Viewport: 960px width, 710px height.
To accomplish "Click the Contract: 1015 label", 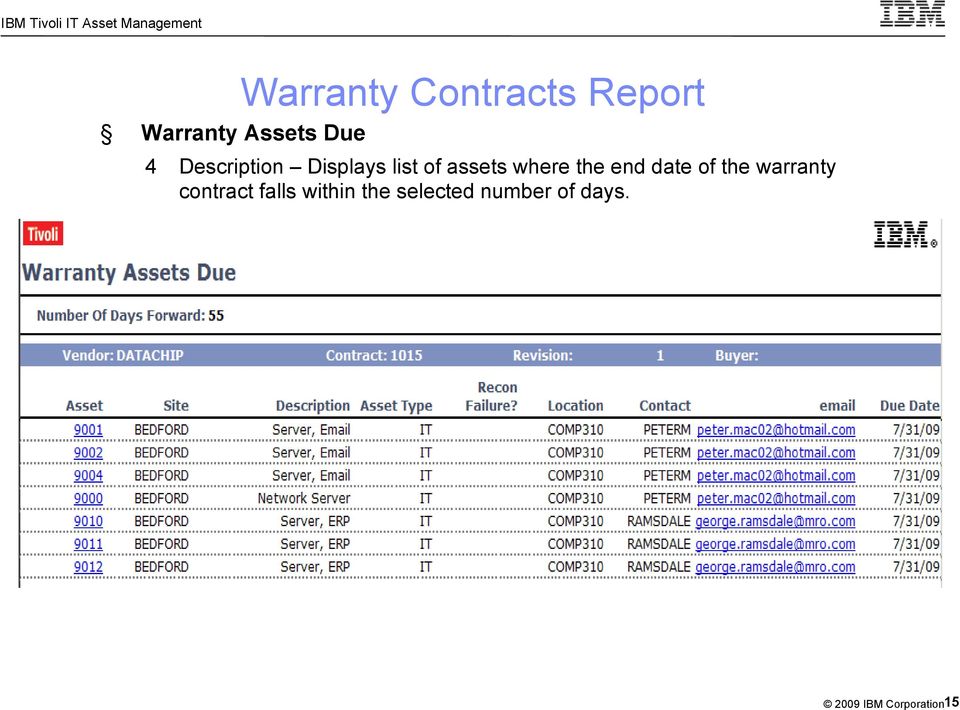I will point(373,356).
